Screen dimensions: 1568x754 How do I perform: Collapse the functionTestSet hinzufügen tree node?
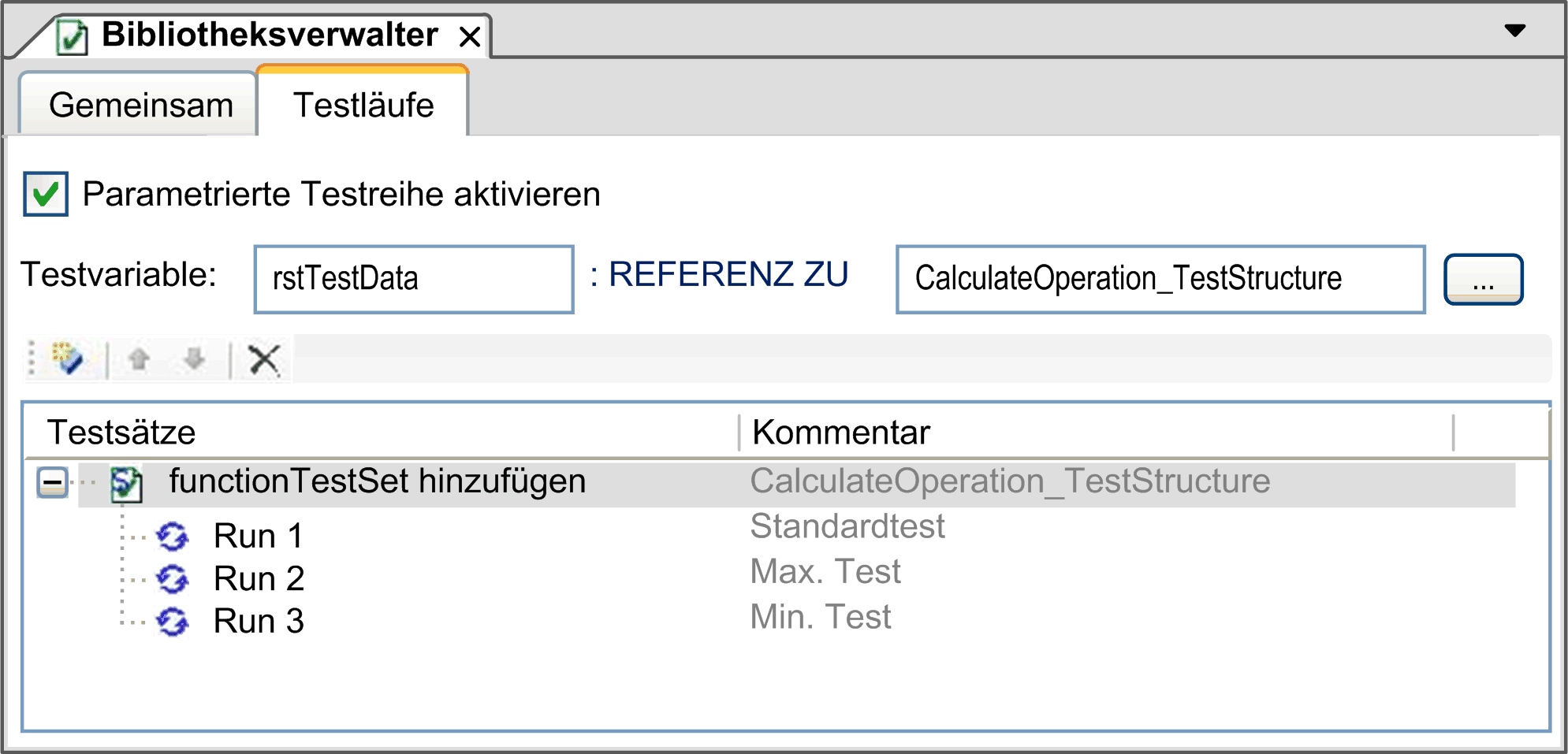tap(53, 481)
